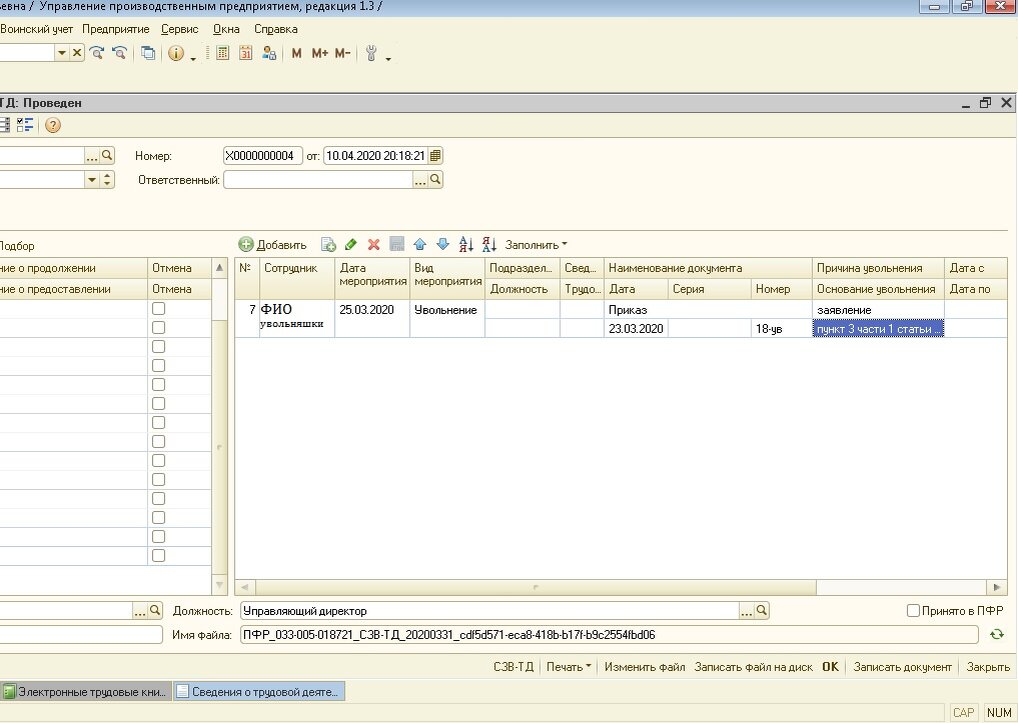Click the user with lock icon
The width and height of the screenshot is (1018, 723).
(x=269, y=53)
